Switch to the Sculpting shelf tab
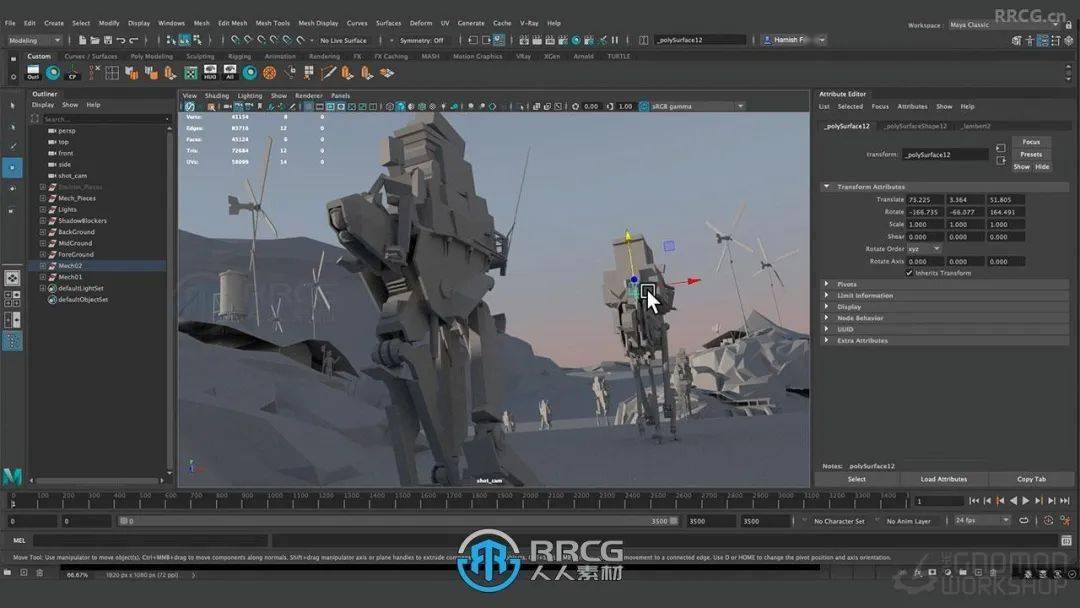The image size is (1080, 608). pyautogui.click(x=200, y=56)
